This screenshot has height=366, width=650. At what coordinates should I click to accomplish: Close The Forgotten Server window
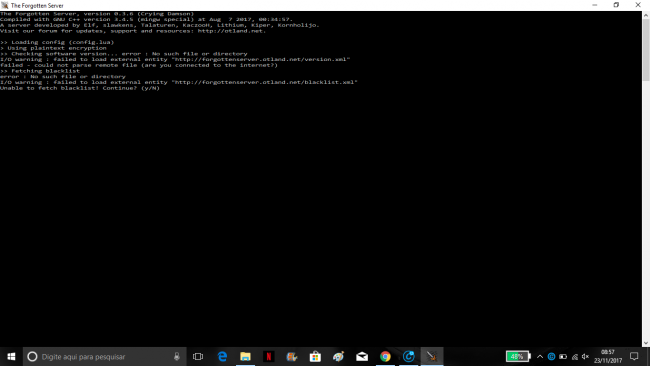coord(638,5)
